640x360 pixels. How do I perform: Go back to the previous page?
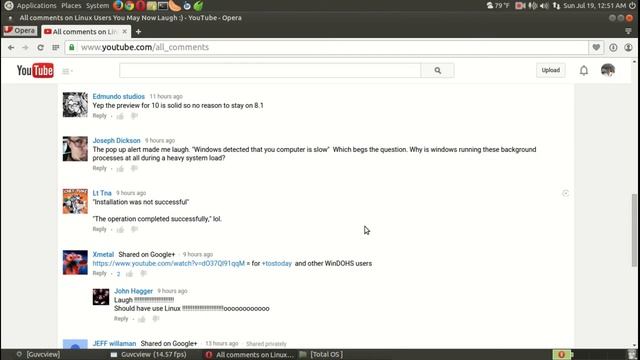coord(11,47)
